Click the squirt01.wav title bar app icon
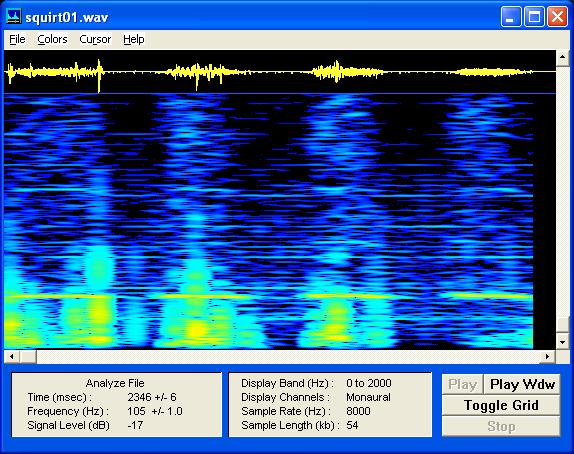Screen dimensions: 574x454 (14, 16)
